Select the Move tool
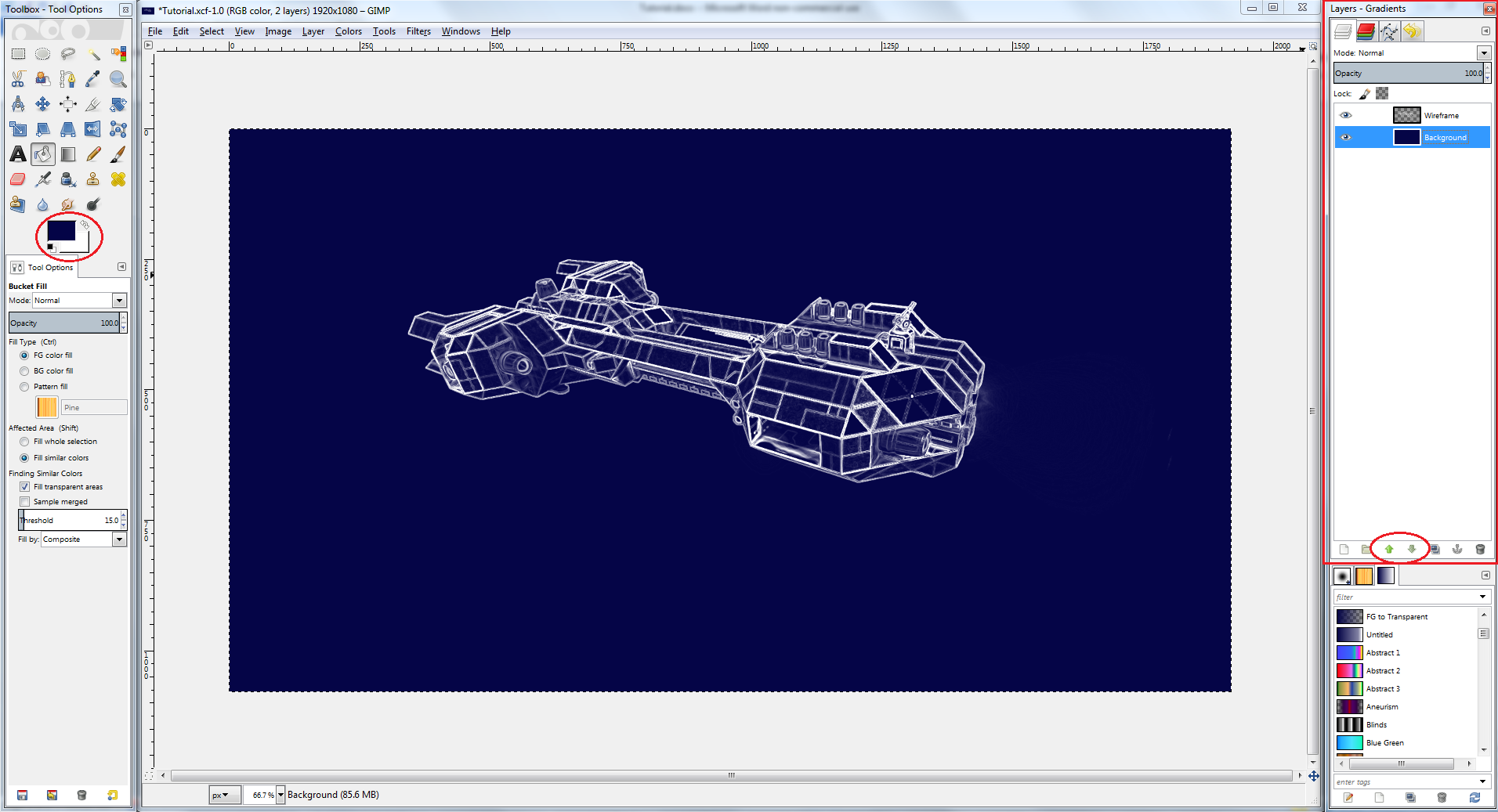The height and width of the screenshot is (812, 1498). point(43,104)
